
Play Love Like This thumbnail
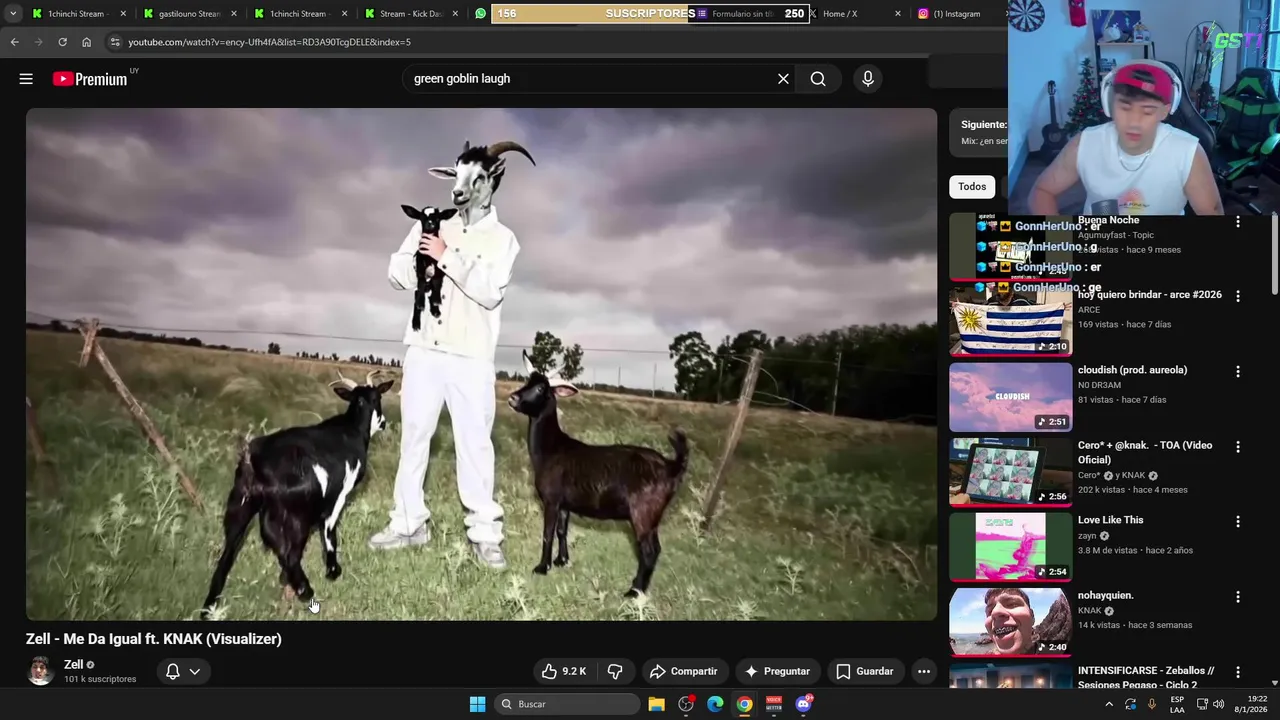pyautogui.click(x=1010, y=546)
